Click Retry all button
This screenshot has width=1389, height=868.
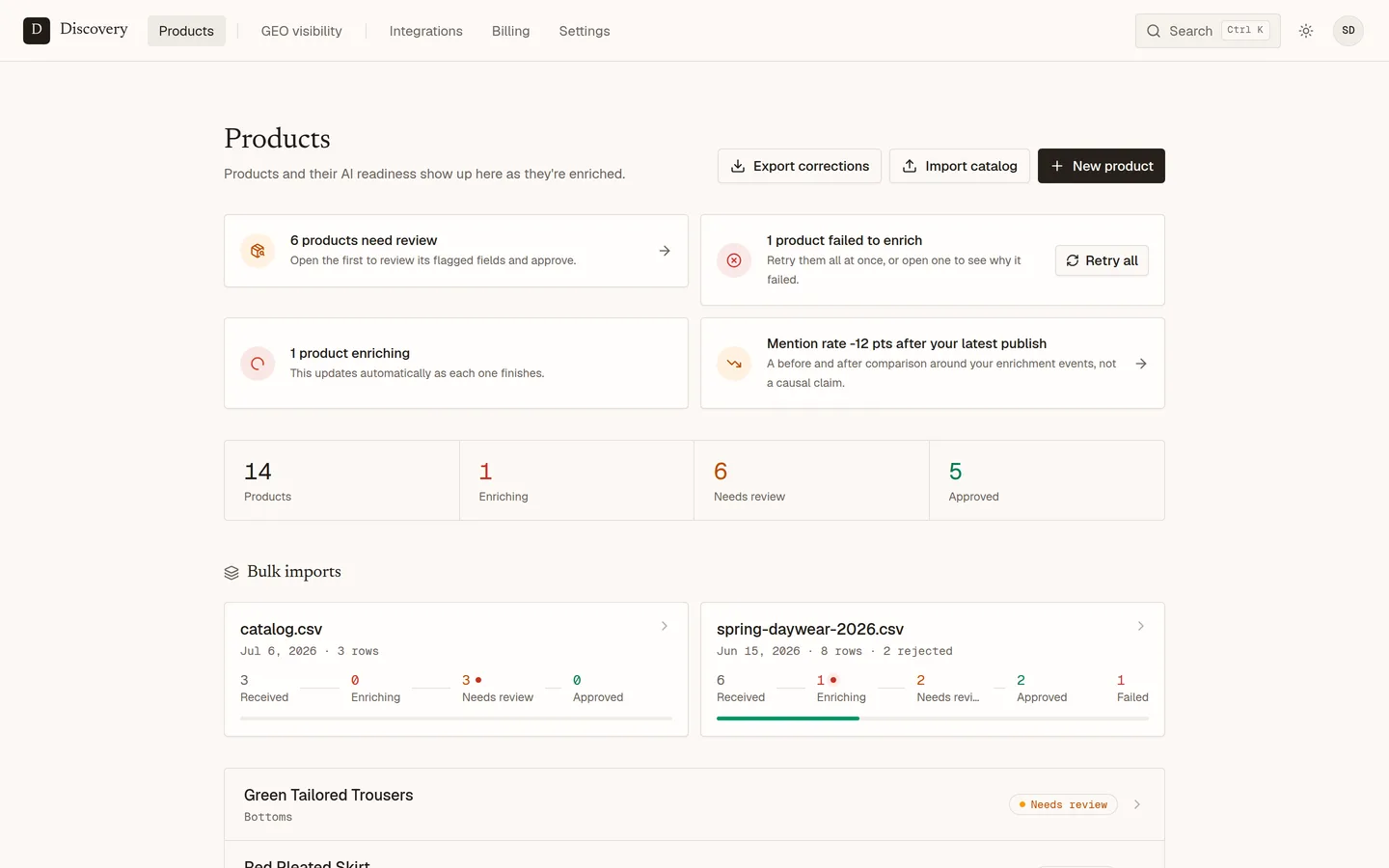1102,260
